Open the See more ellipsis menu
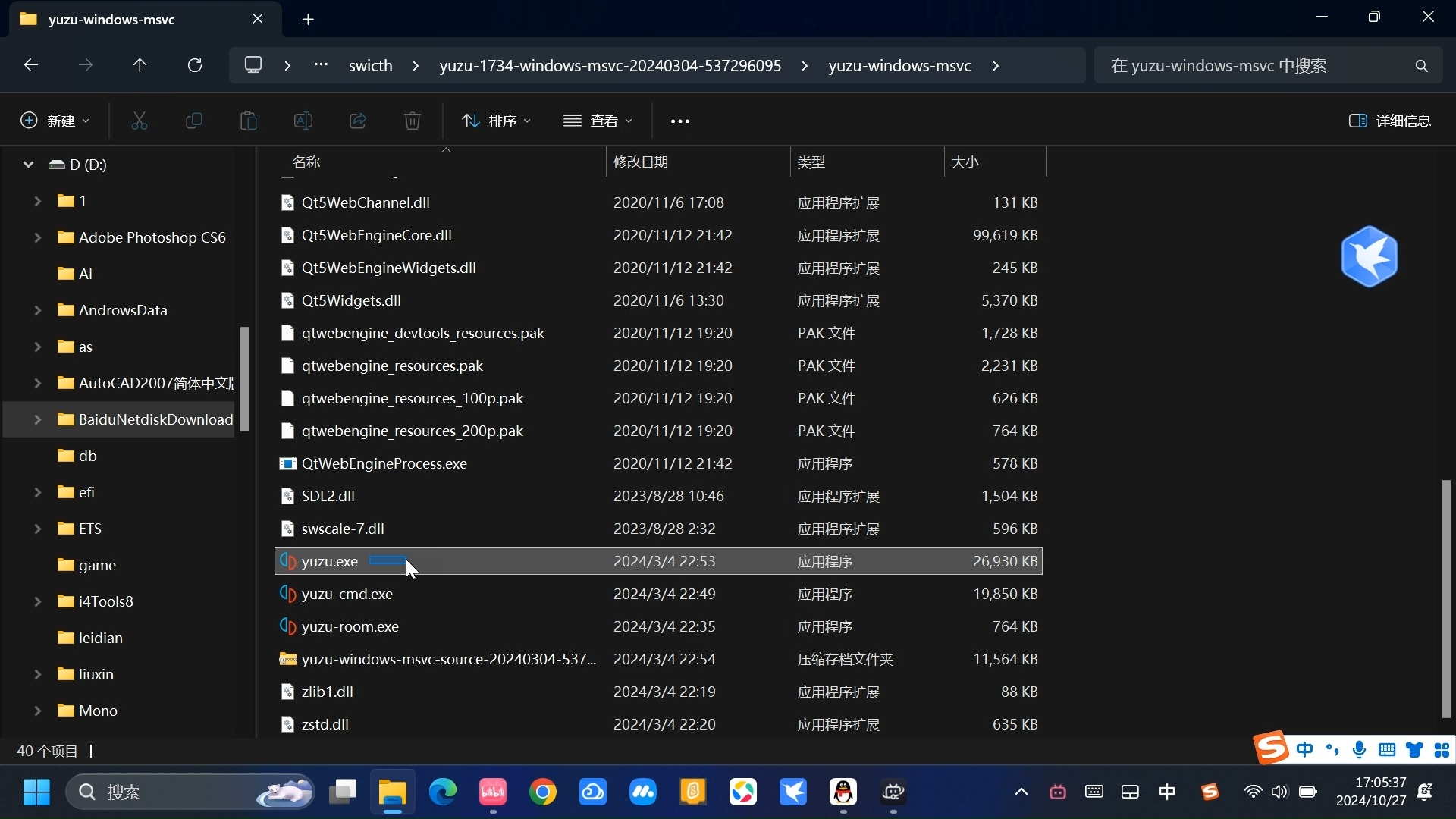The image size is (1456, 819). click(x=680, y=121)
